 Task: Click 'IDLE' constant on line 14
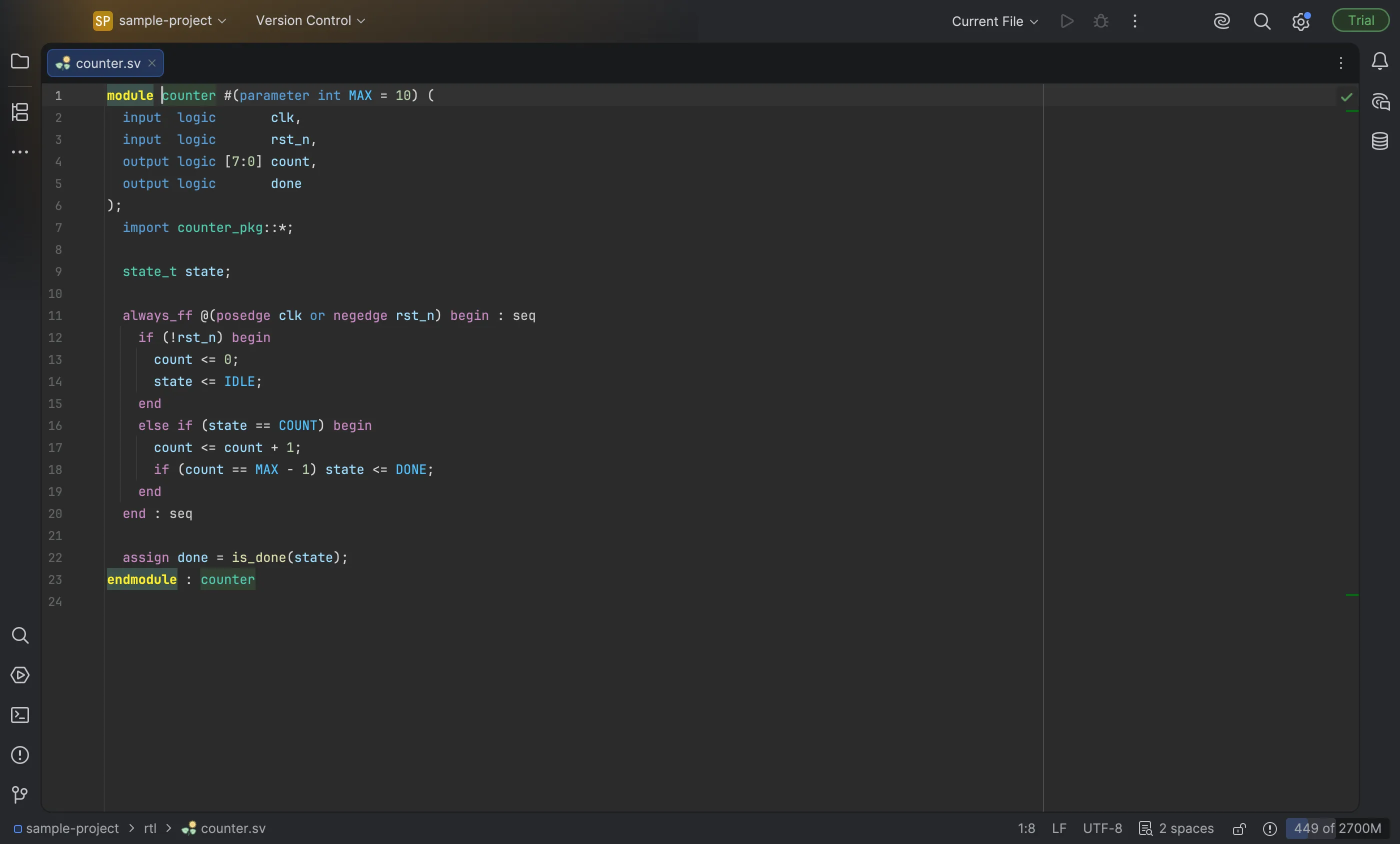[239, 381]
